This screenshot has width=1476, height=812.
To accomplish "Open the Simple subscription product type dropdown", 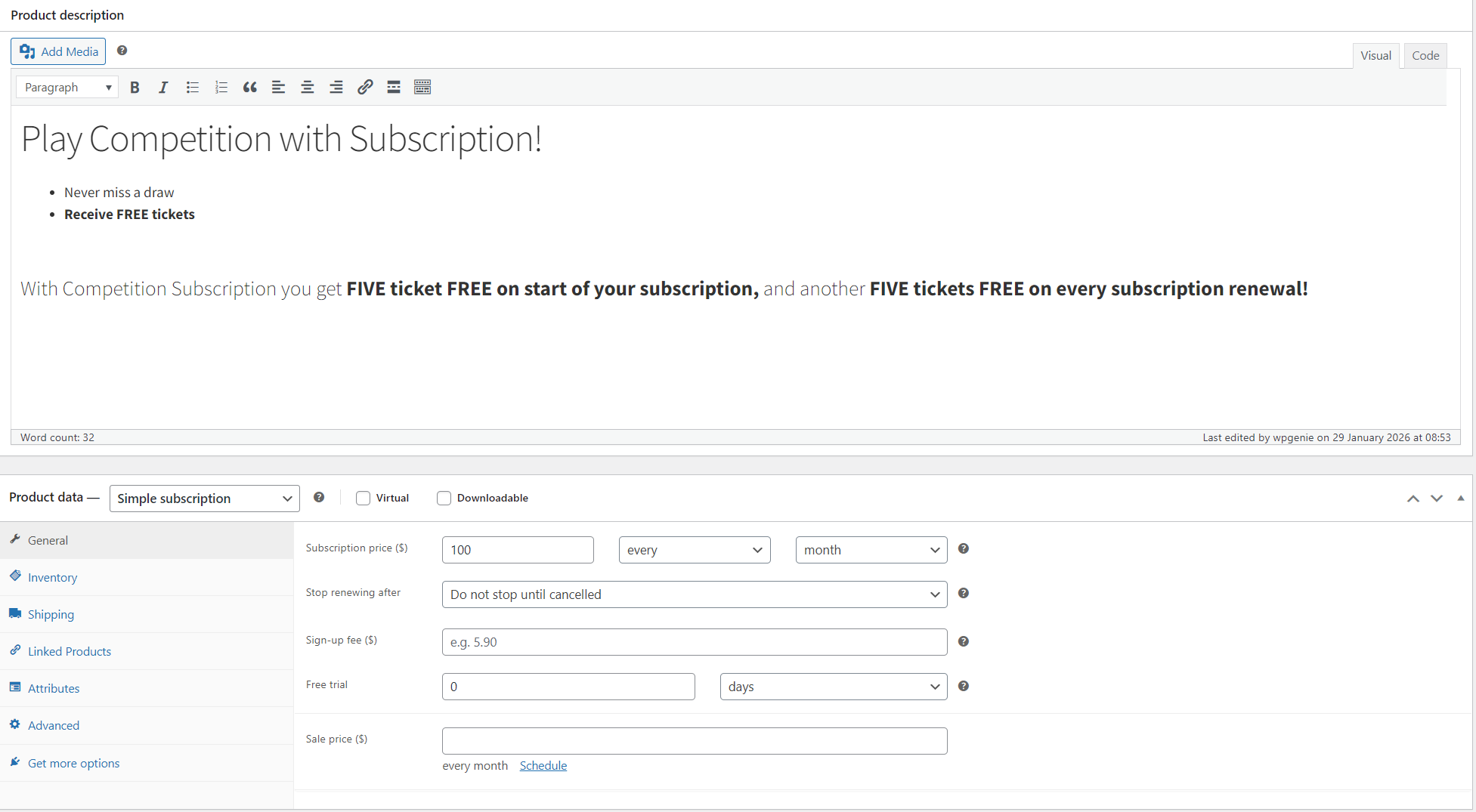I will pyautogui.click(x=204, y=499).
